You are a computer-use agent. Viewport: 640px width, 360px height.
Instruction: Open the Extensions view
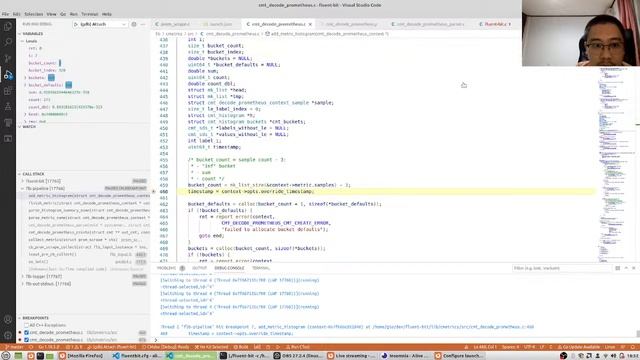pyautogui.click(x=8, y=91)
